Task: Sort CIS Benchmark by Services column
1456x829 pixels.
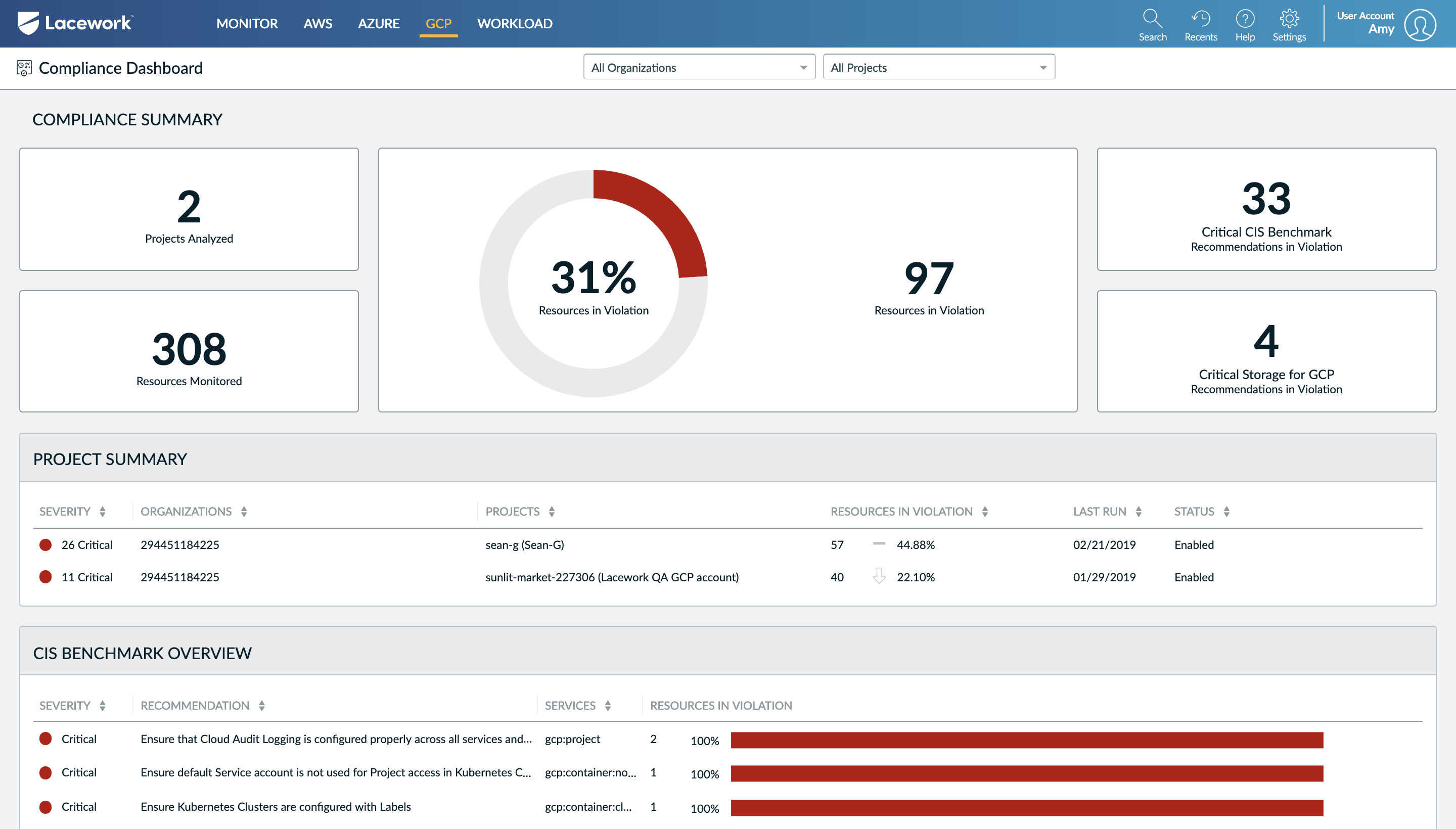Action: coord(608,706)
